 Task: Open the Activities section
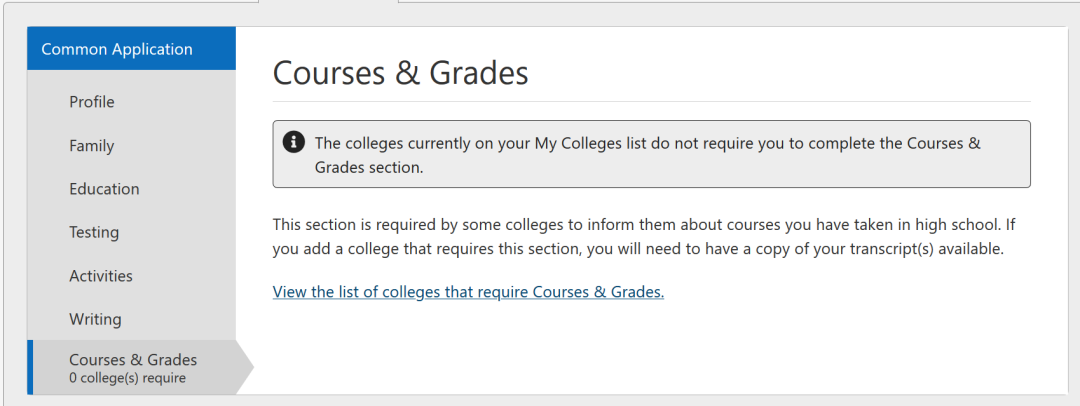tap(101, 276)
